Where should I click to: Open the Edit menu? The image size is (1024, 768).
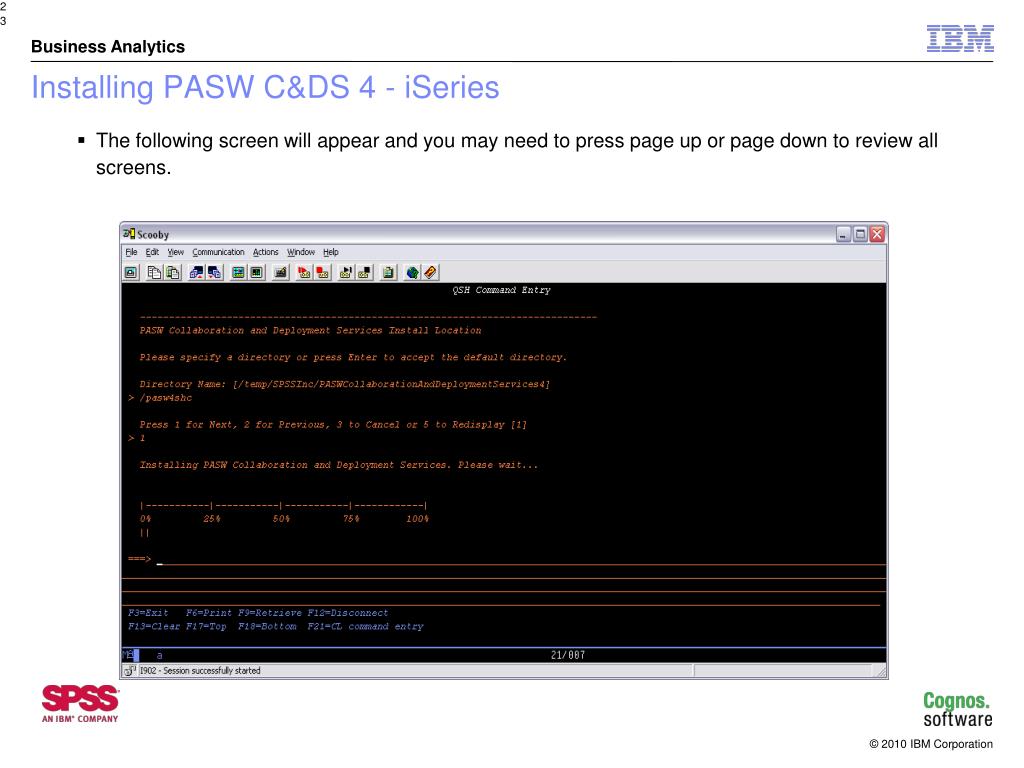152,252
